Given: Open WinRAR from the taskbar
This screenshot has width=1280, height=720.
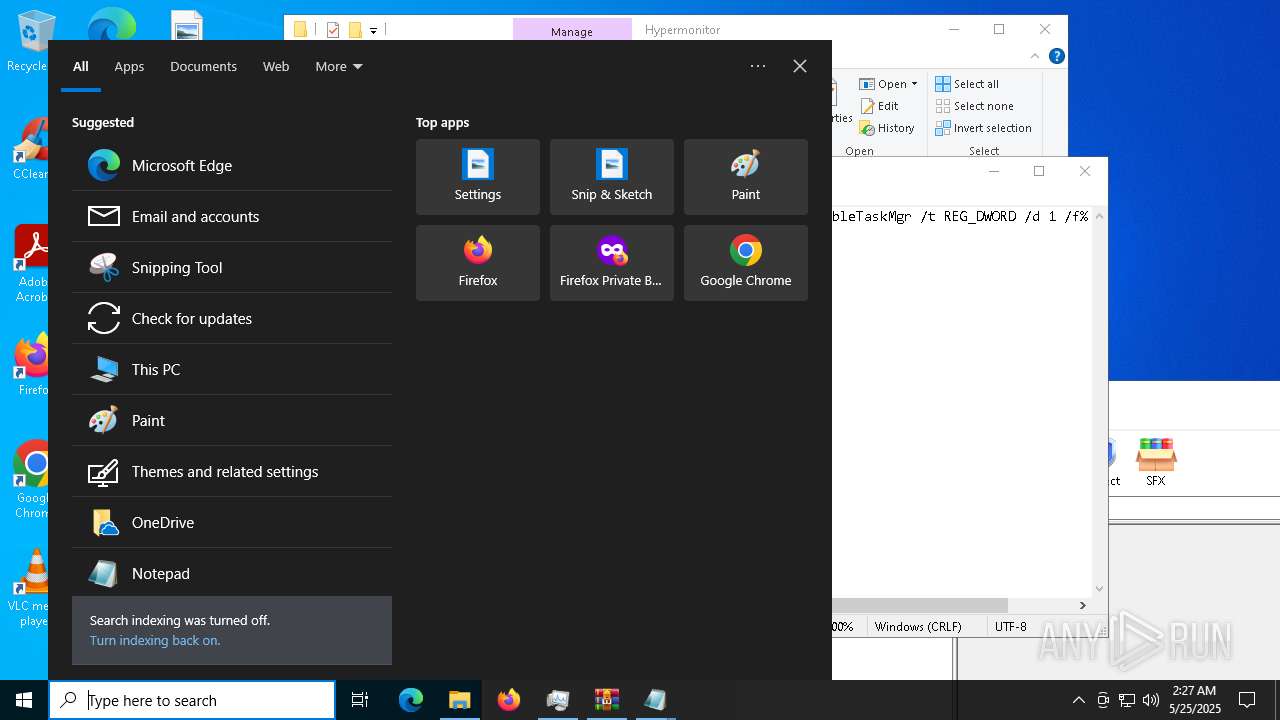Looking at the screenshot, I should 607,700.
